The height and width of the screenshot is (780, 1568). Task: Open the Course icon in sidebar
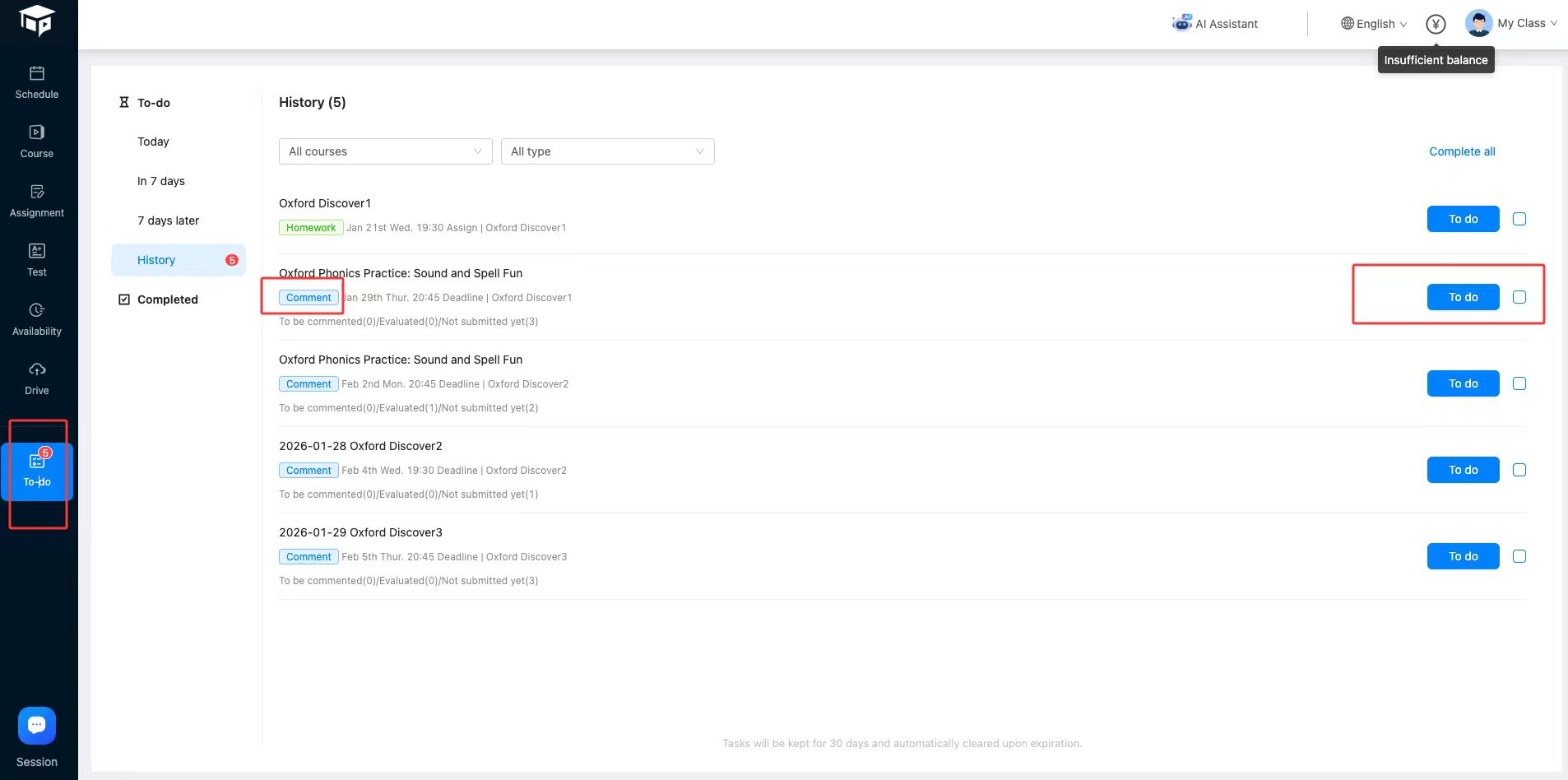tap(37, 133)
